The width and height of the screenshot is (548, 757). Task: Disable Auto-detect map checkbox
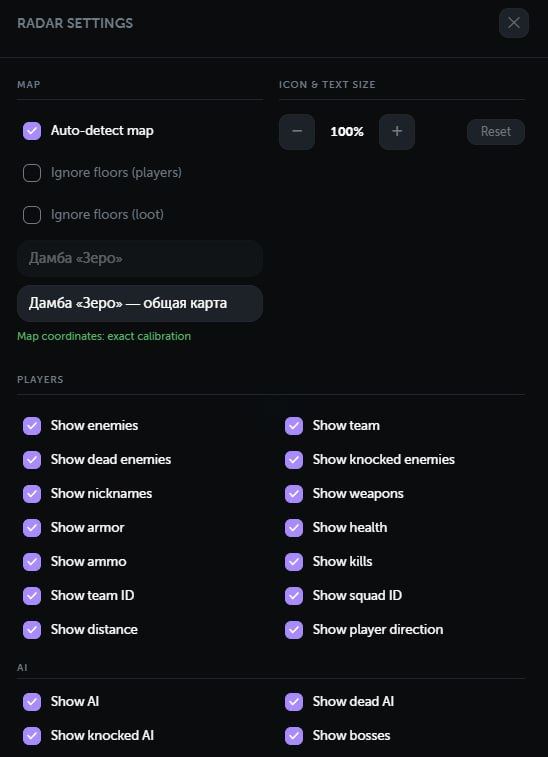click(32, 131)
